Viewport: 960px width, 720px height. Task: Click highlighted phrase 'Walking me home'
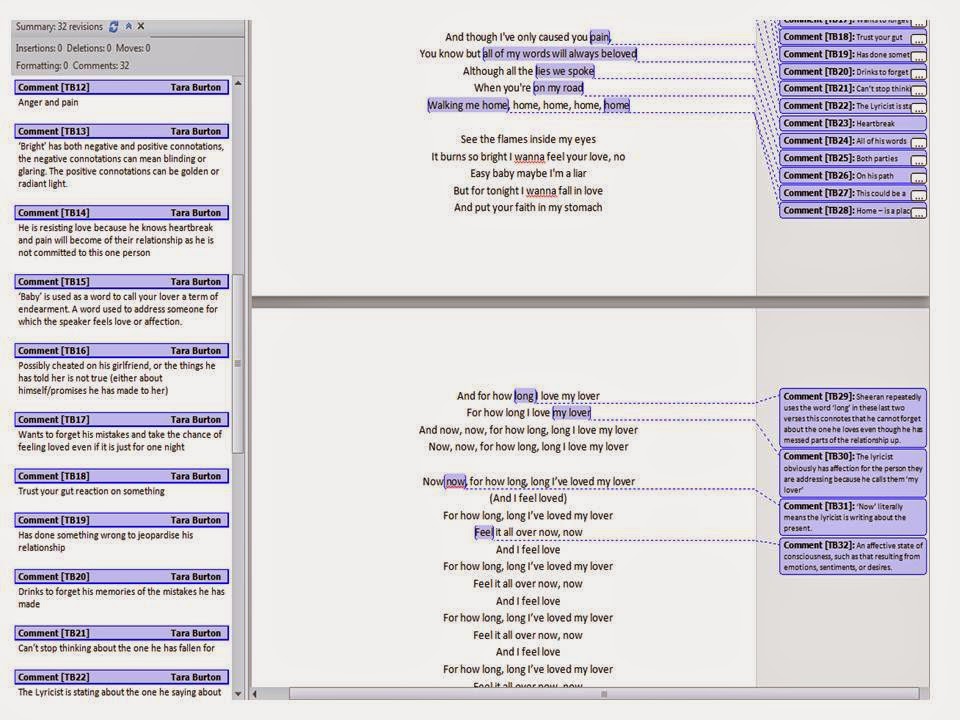click(x=468, y=105)
